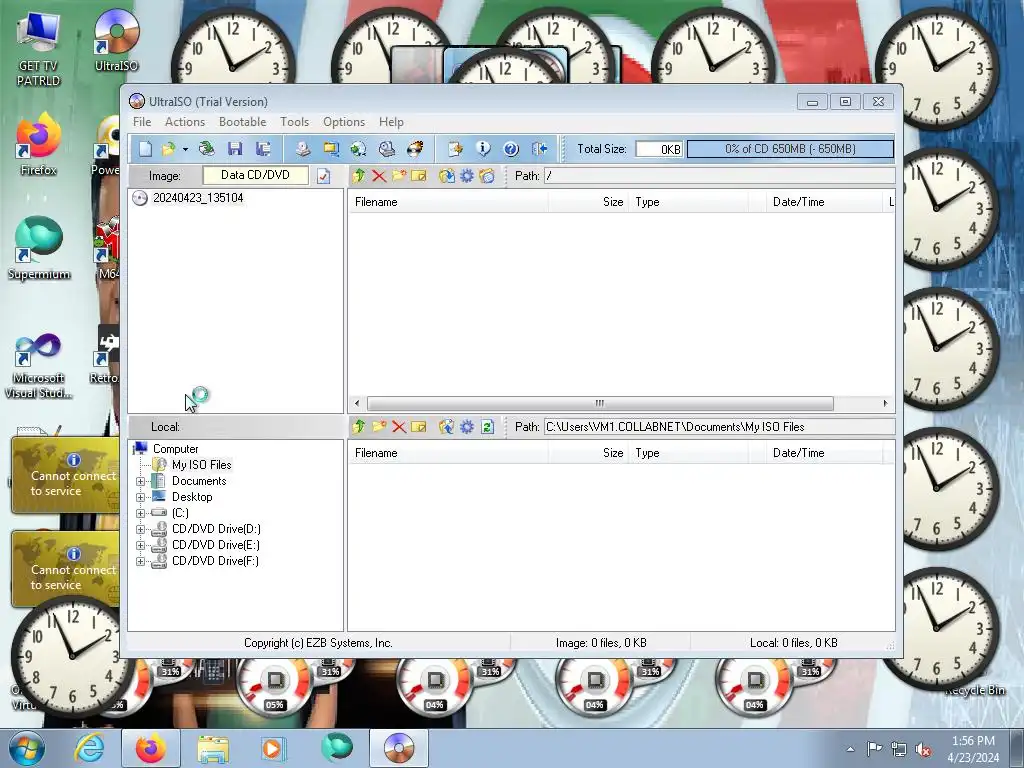Sort Local pane by Type column header
The image size is (1024, 768).
(688, 453)
